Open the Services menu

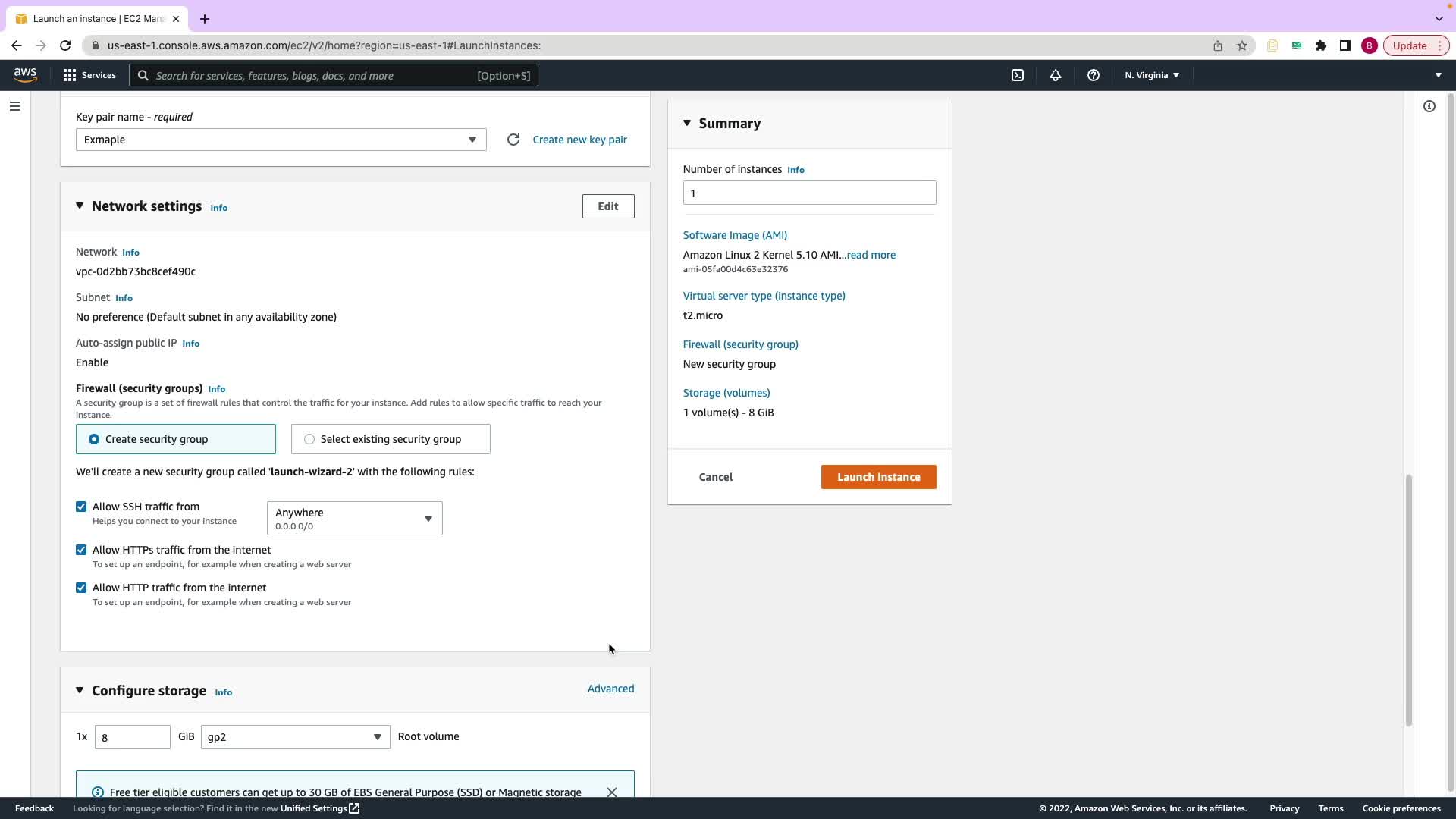pyautogui.click(x=89, y=75)
